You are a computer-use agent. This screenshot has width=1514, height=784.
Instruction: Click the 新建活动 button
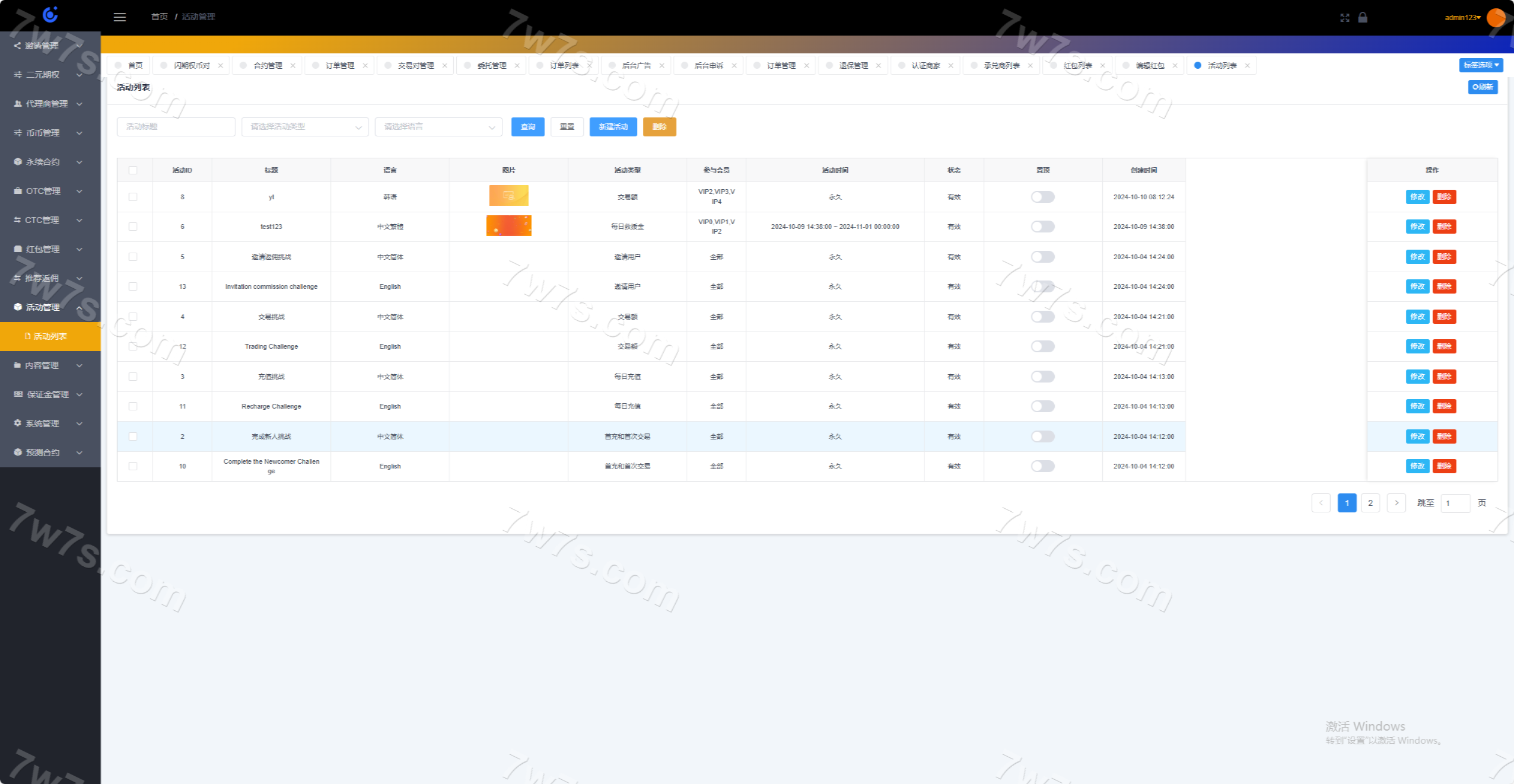[613, 127]
